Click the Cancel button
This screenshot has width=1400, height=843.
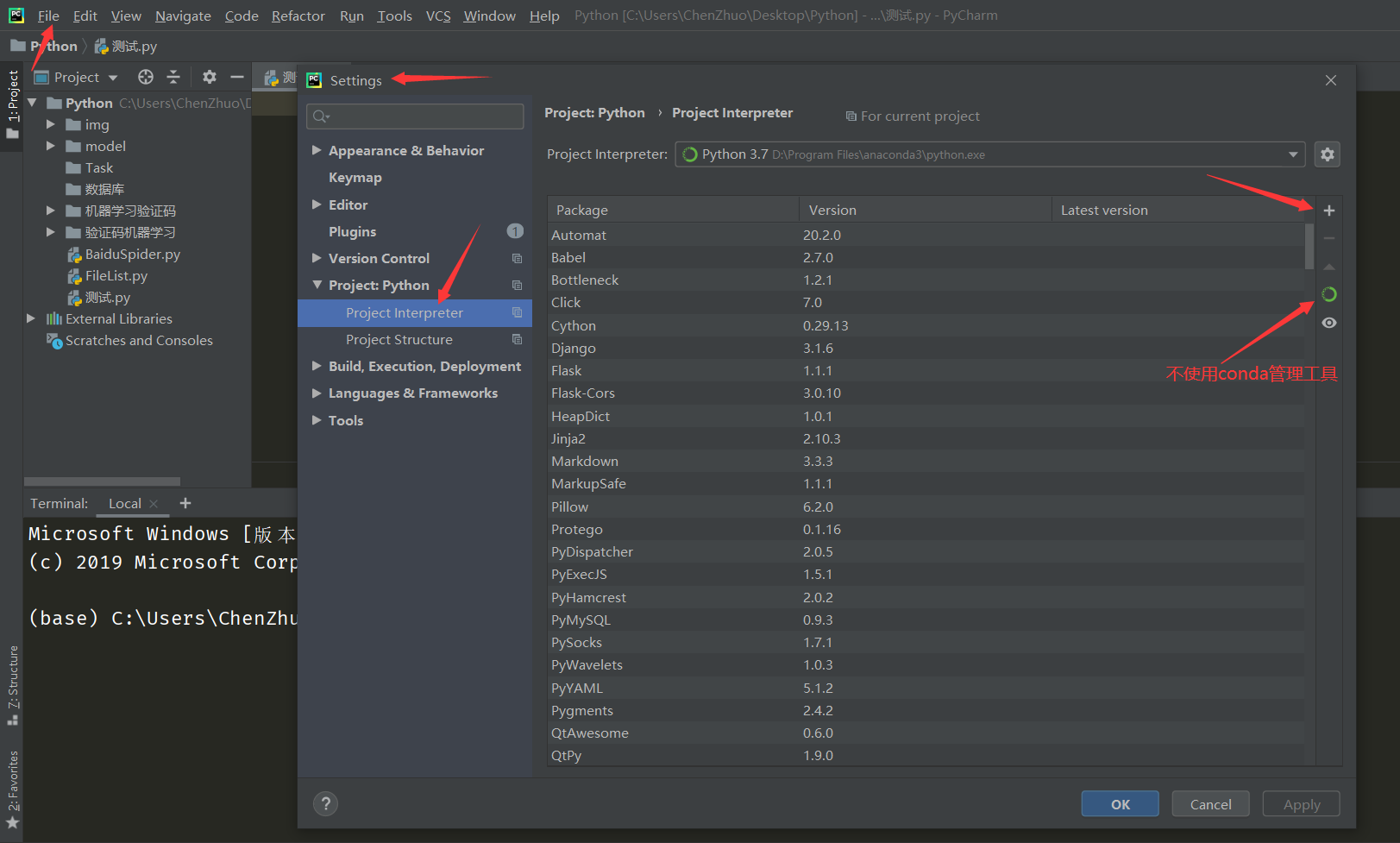coord(1210,804)
